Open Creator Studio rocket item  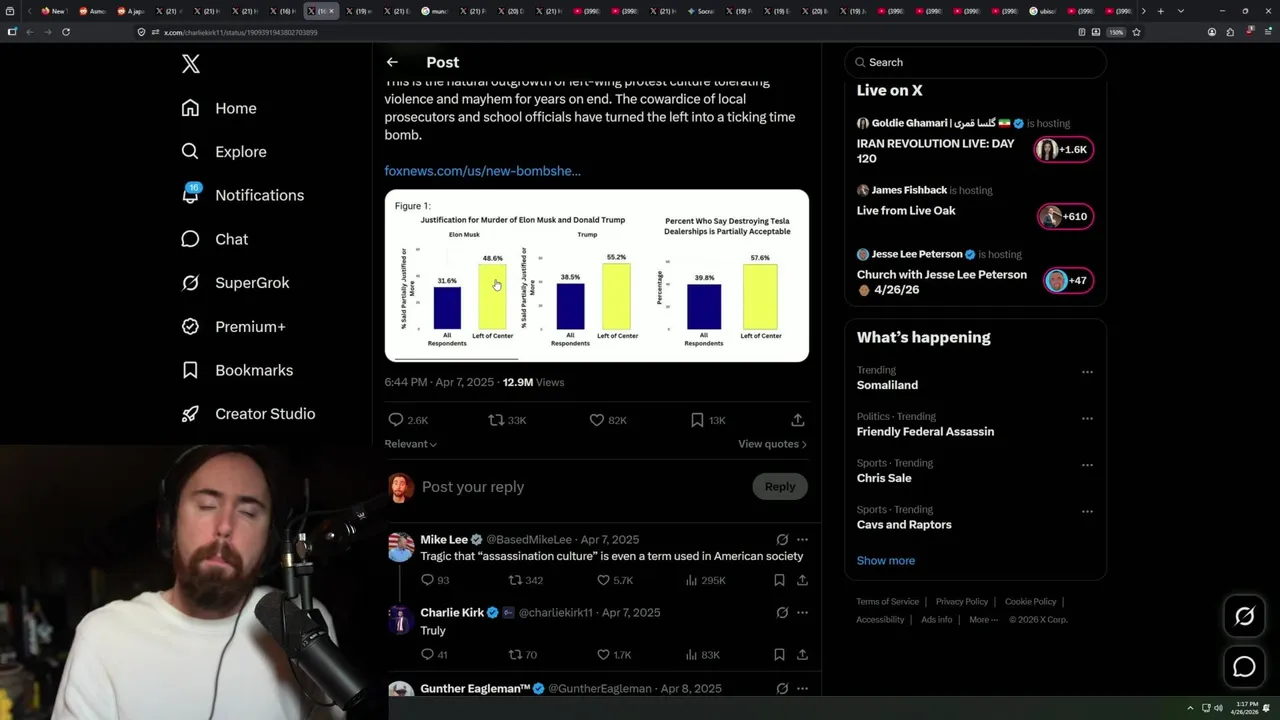248,414
